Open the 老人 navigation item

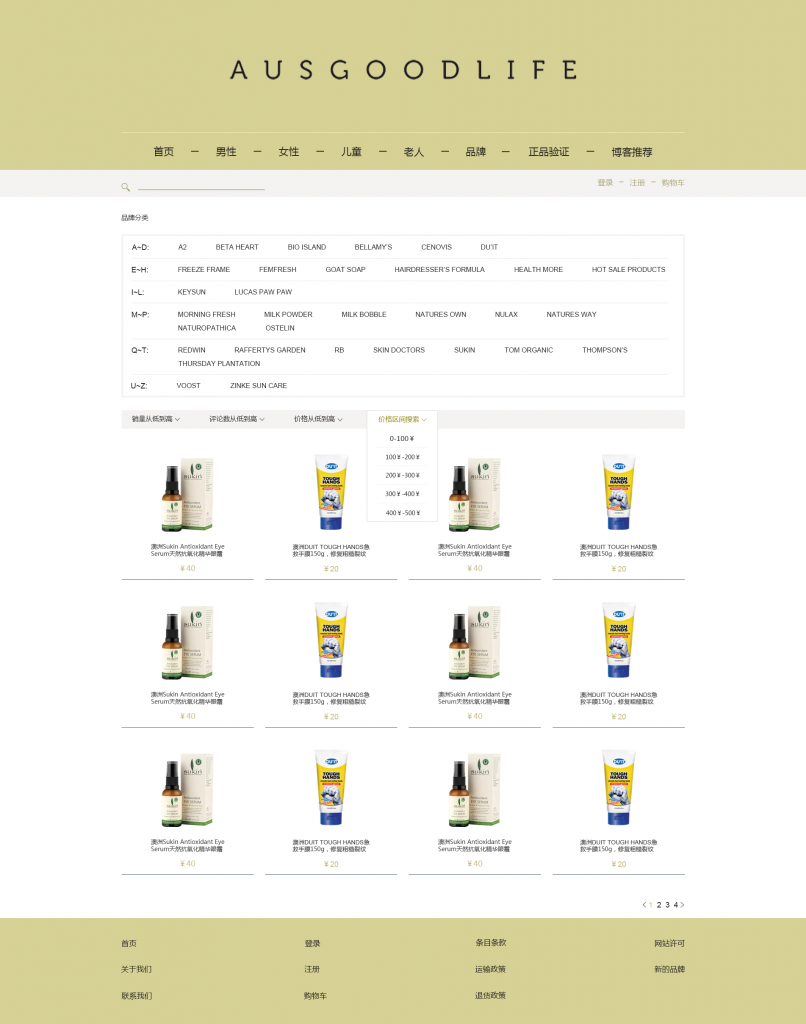(413, 152)
